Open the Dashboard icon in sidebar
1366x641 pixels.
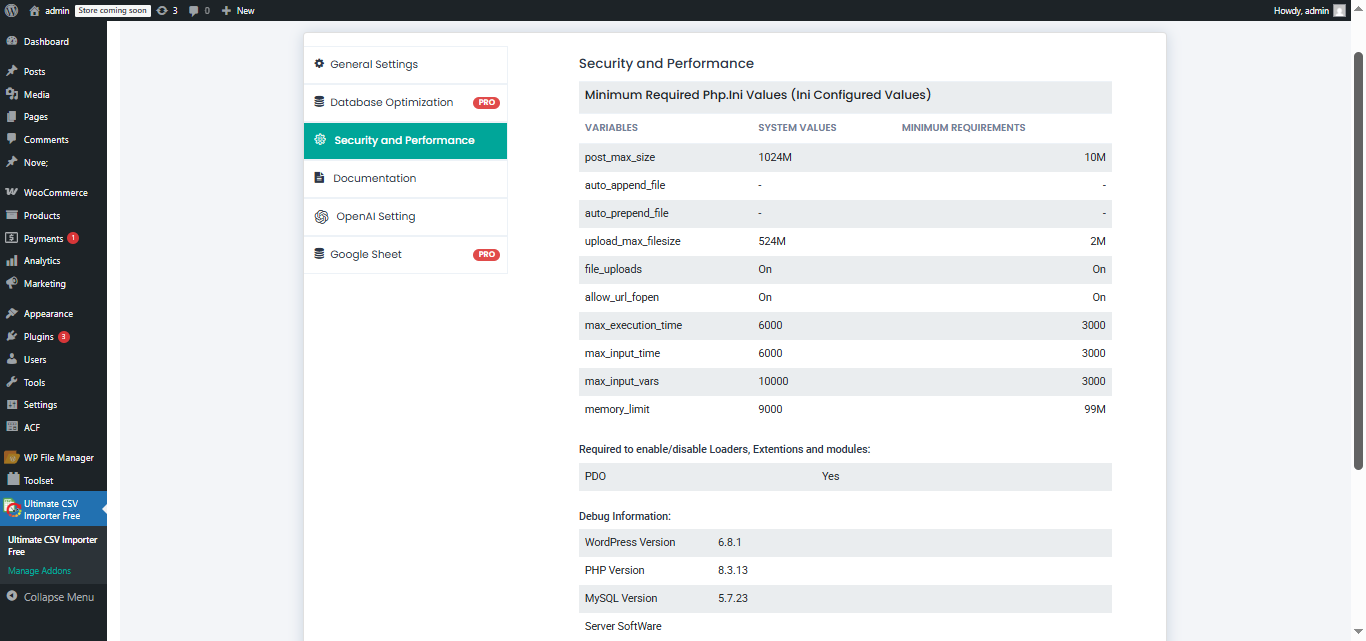(x=14, y=41)
